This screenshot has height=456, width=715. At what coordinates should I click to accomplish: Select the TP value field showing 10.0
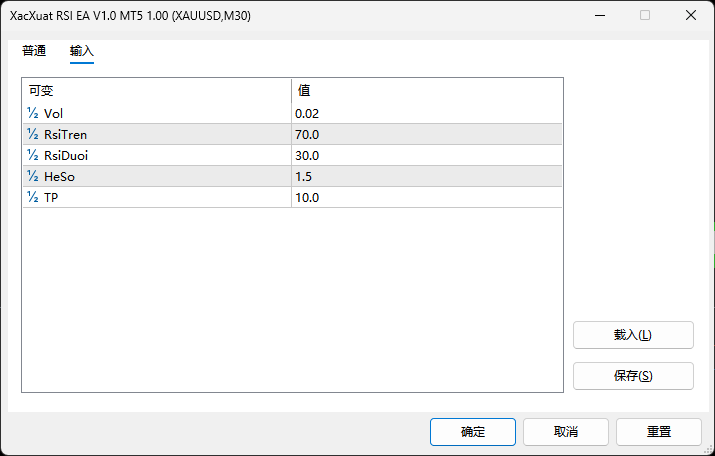coord(426,197)
